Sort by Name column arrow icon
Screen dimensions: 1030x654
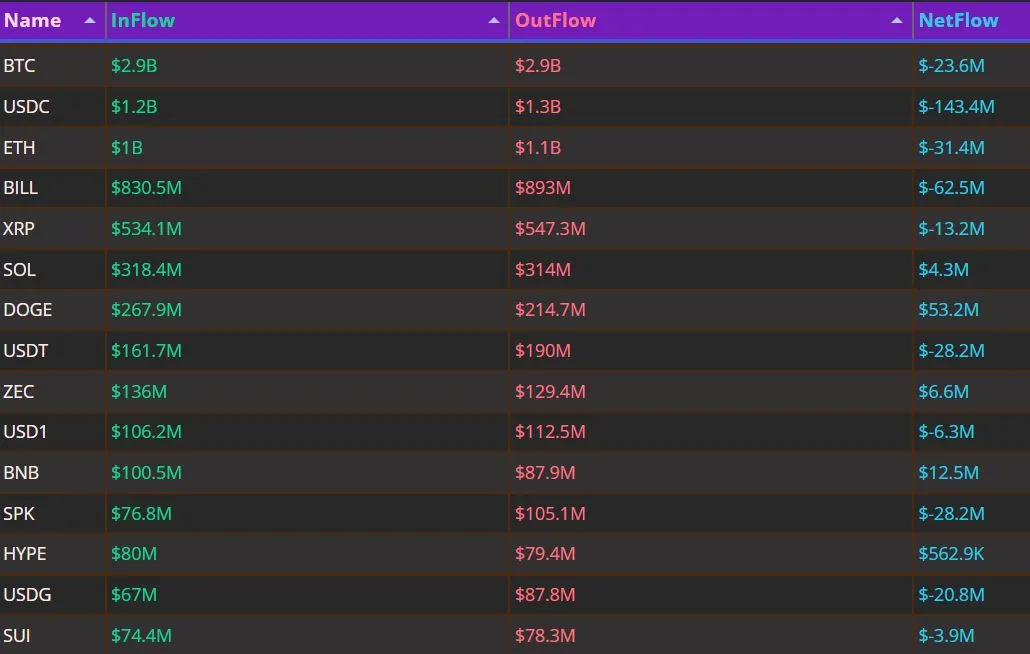pos(90,21)
